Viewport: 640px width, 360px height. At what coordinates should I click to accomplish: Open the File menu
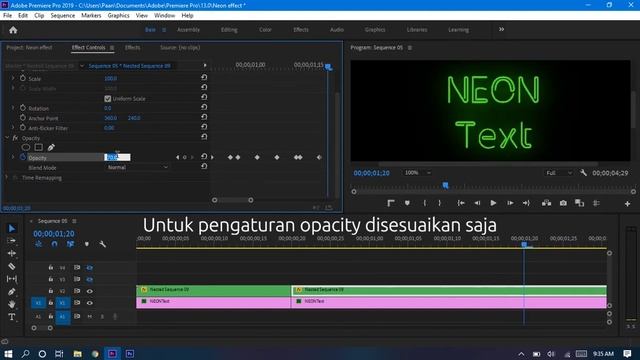tap(7, 16)
